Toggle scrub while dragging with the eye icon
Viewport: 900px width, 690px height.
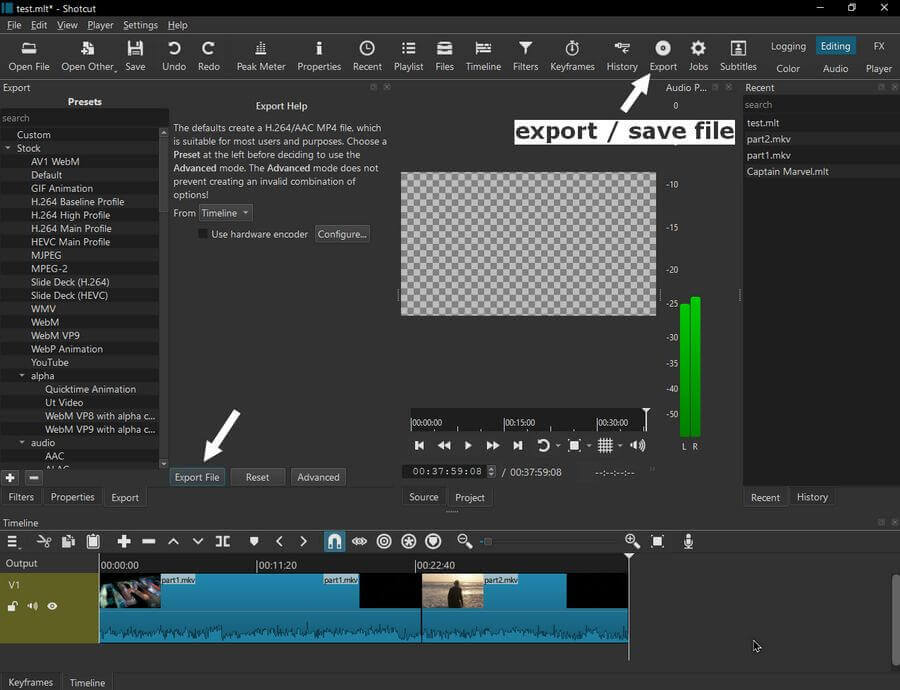point(359,541)
